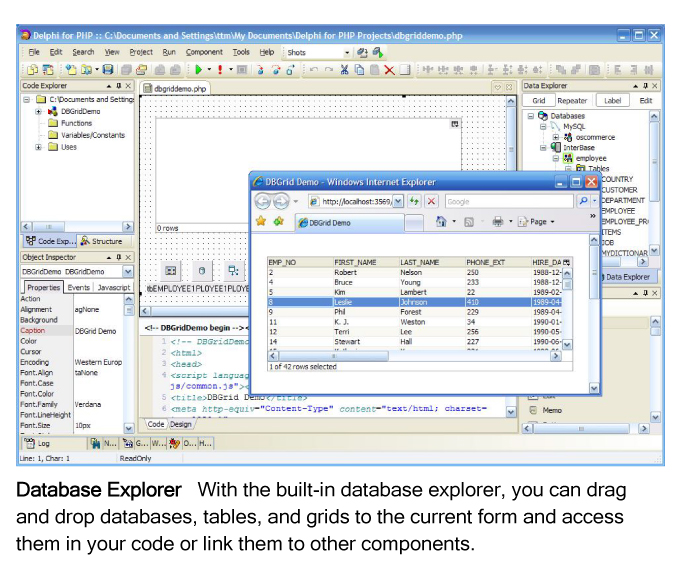
Task: Open the Shots combo box dropdown
Action: coord(347,53)
